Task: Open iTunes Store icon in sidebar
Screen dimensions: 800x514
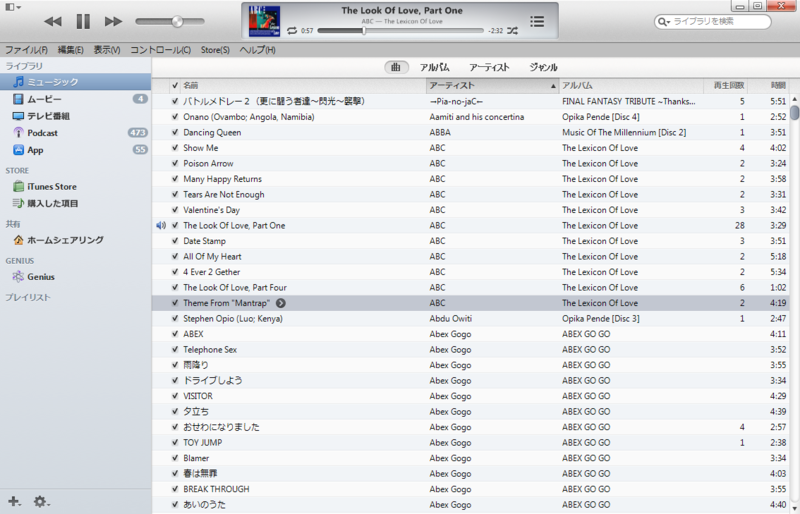Action: point(18,186)
